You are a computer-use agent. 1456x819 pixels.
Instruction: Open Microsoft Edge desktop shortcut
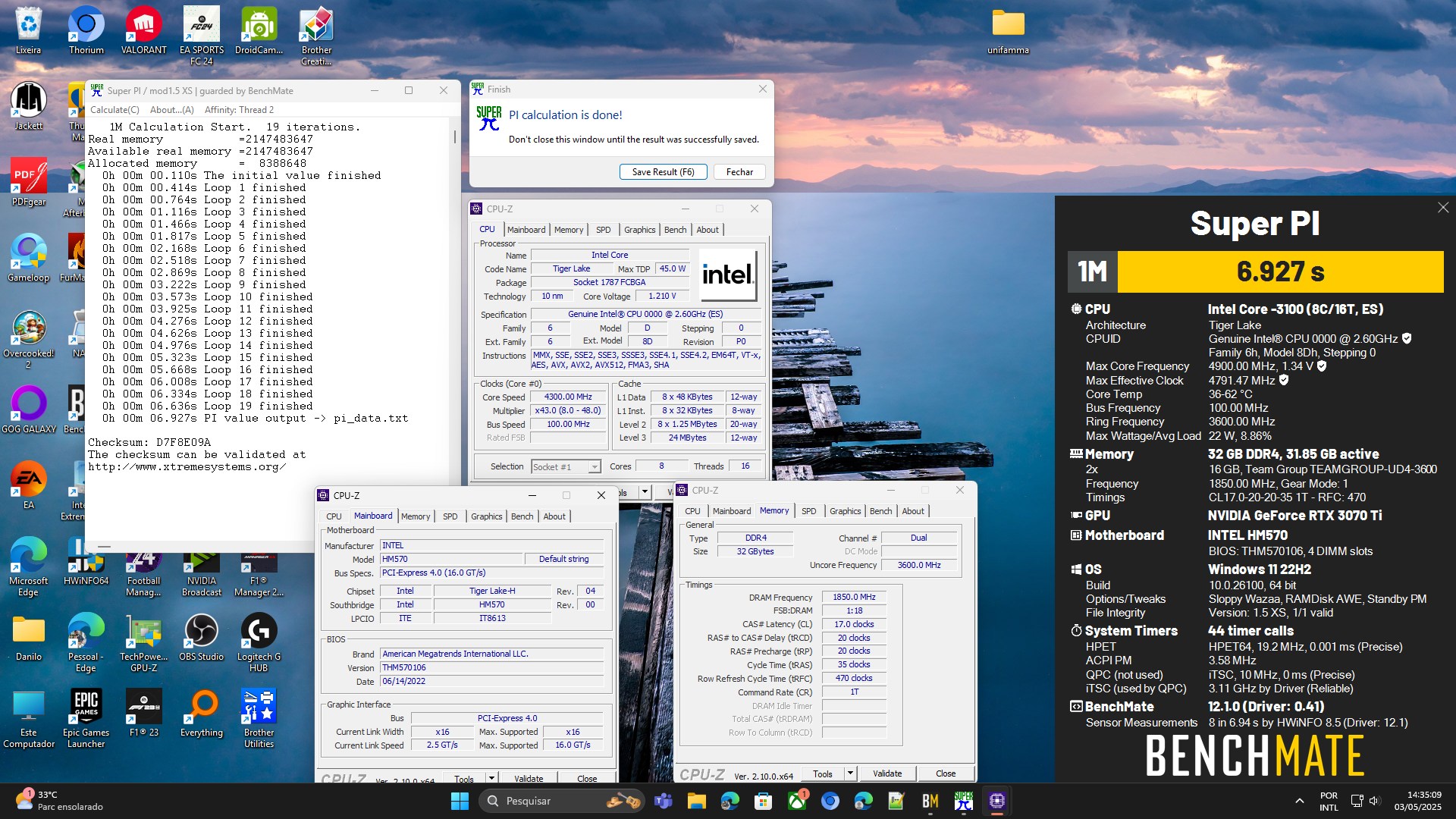click(29, 566)
